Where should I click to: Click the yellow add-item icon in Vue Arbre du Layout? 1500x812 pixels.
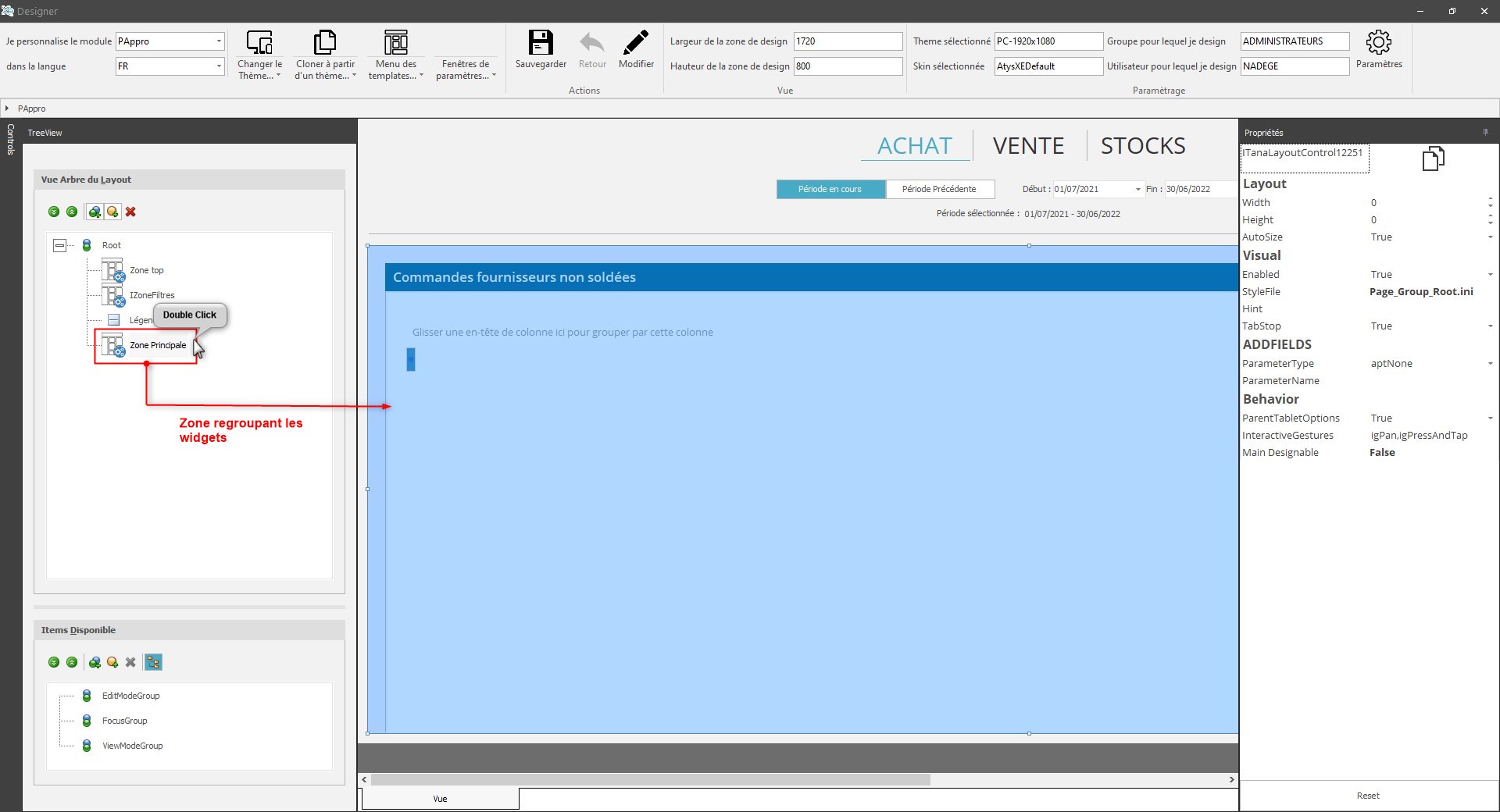coord(112,212)
